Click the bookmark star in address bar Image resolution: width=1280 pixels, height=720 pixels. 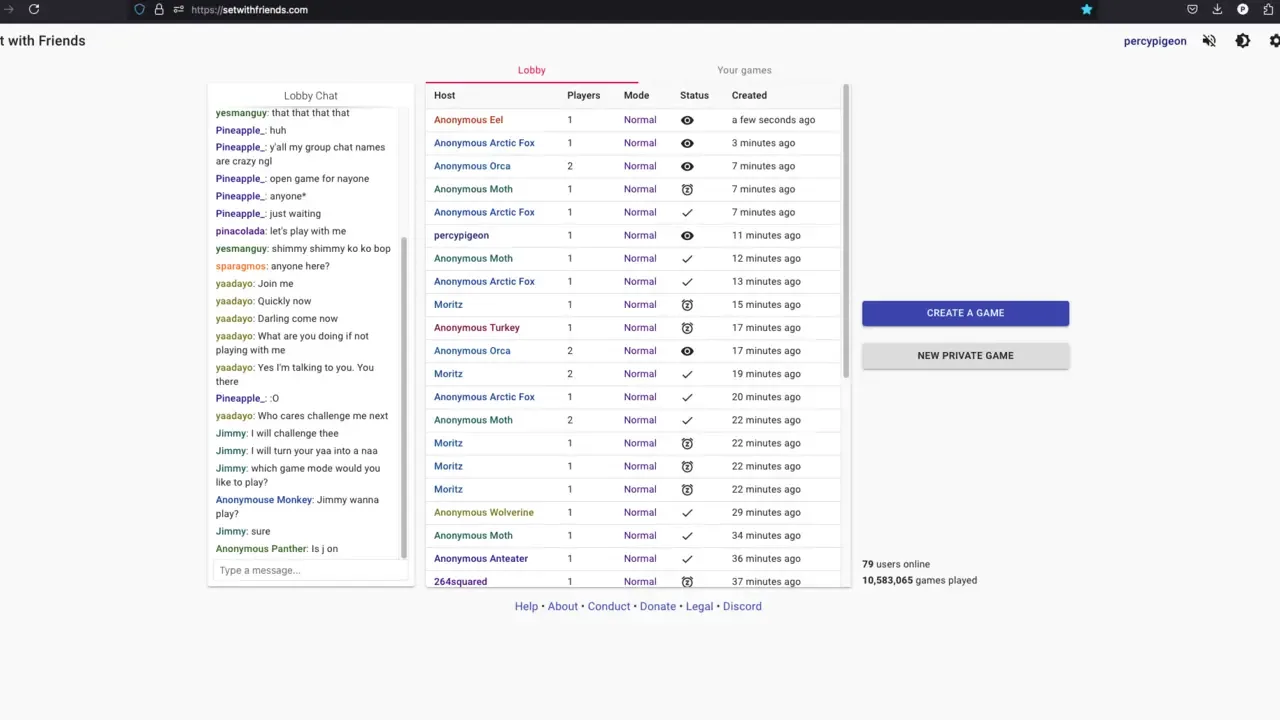click(1086, 9)
